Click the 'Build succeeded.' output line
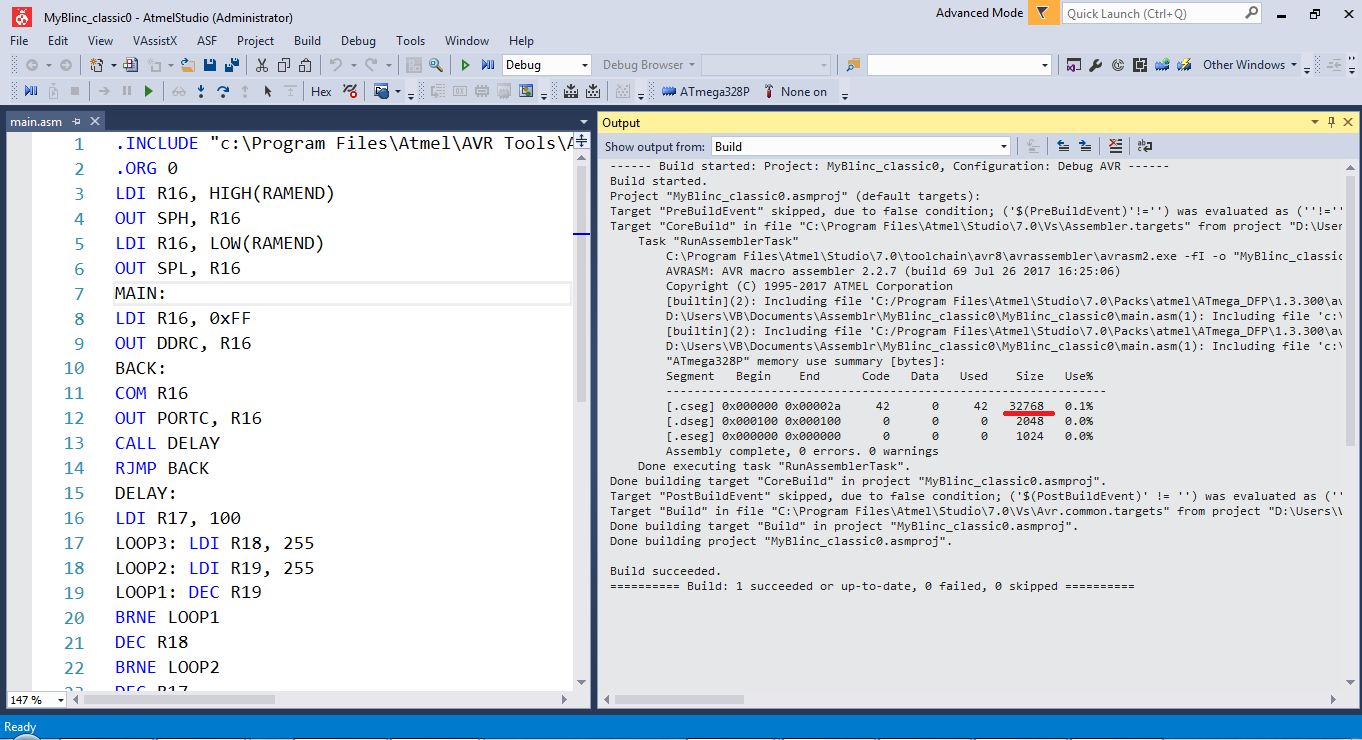Screen dimensions: 1362x740 click(666, 571)
